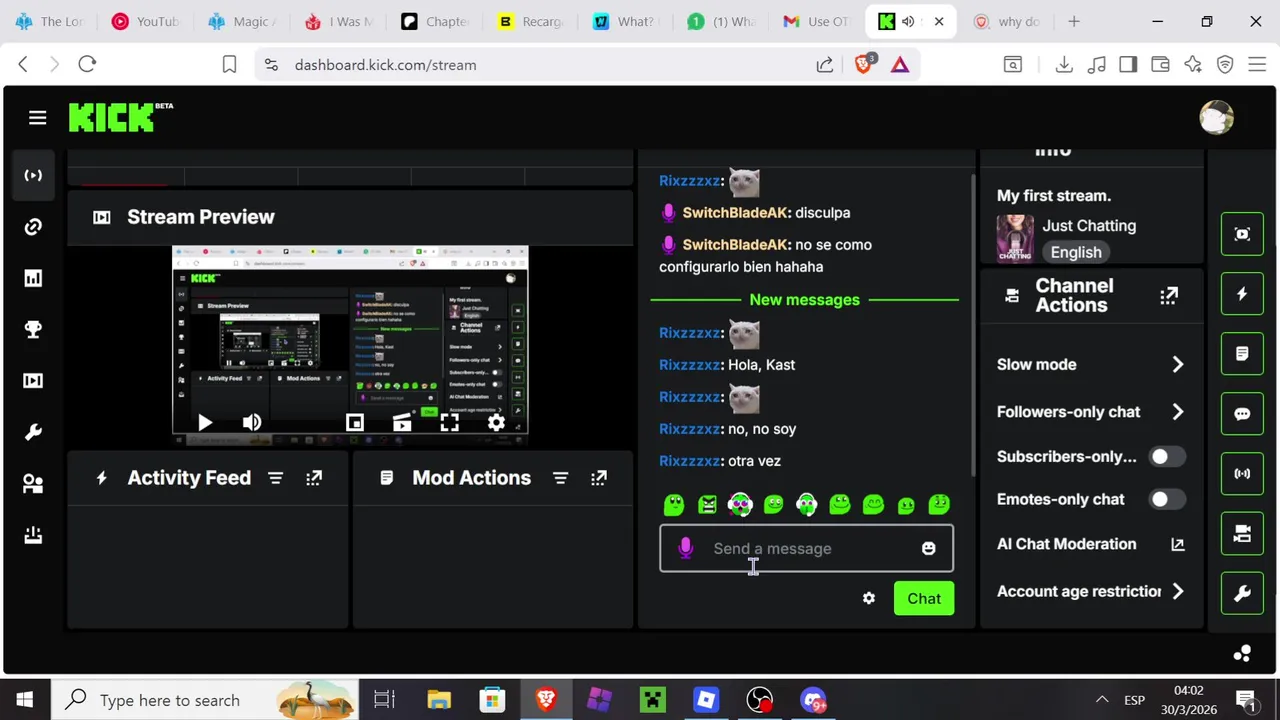This screenshot has width=1280, height=720.
Task: Switch to the Gmail 'Use OT' tab
Action: 816,21
